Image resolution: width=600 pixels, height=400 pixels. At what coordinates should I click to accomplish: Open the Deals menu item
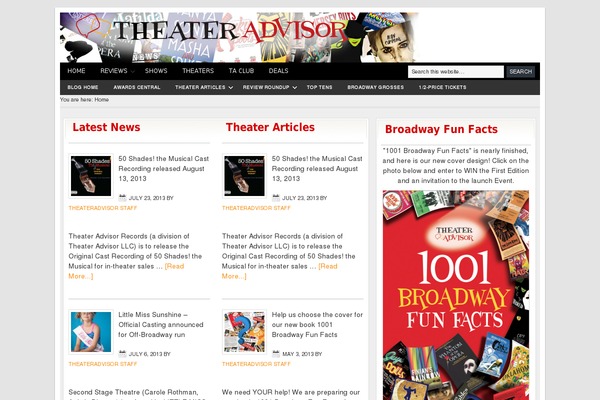tap(278, 71)
